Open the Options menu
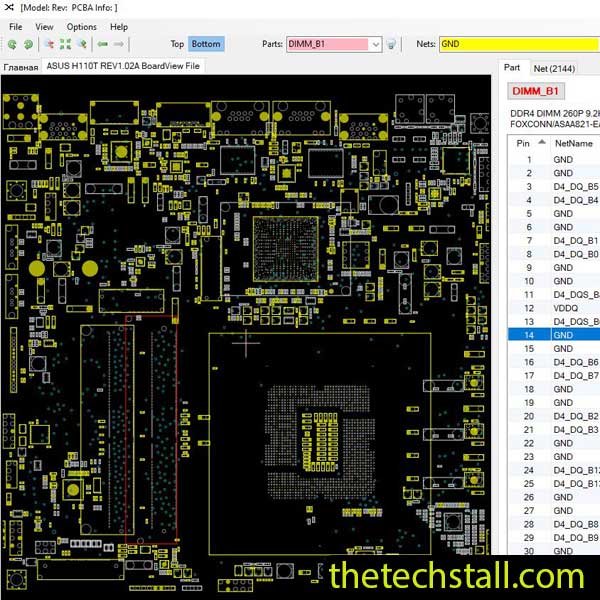The height and width of the screenshot is (600, 600). tap(82, 27)
